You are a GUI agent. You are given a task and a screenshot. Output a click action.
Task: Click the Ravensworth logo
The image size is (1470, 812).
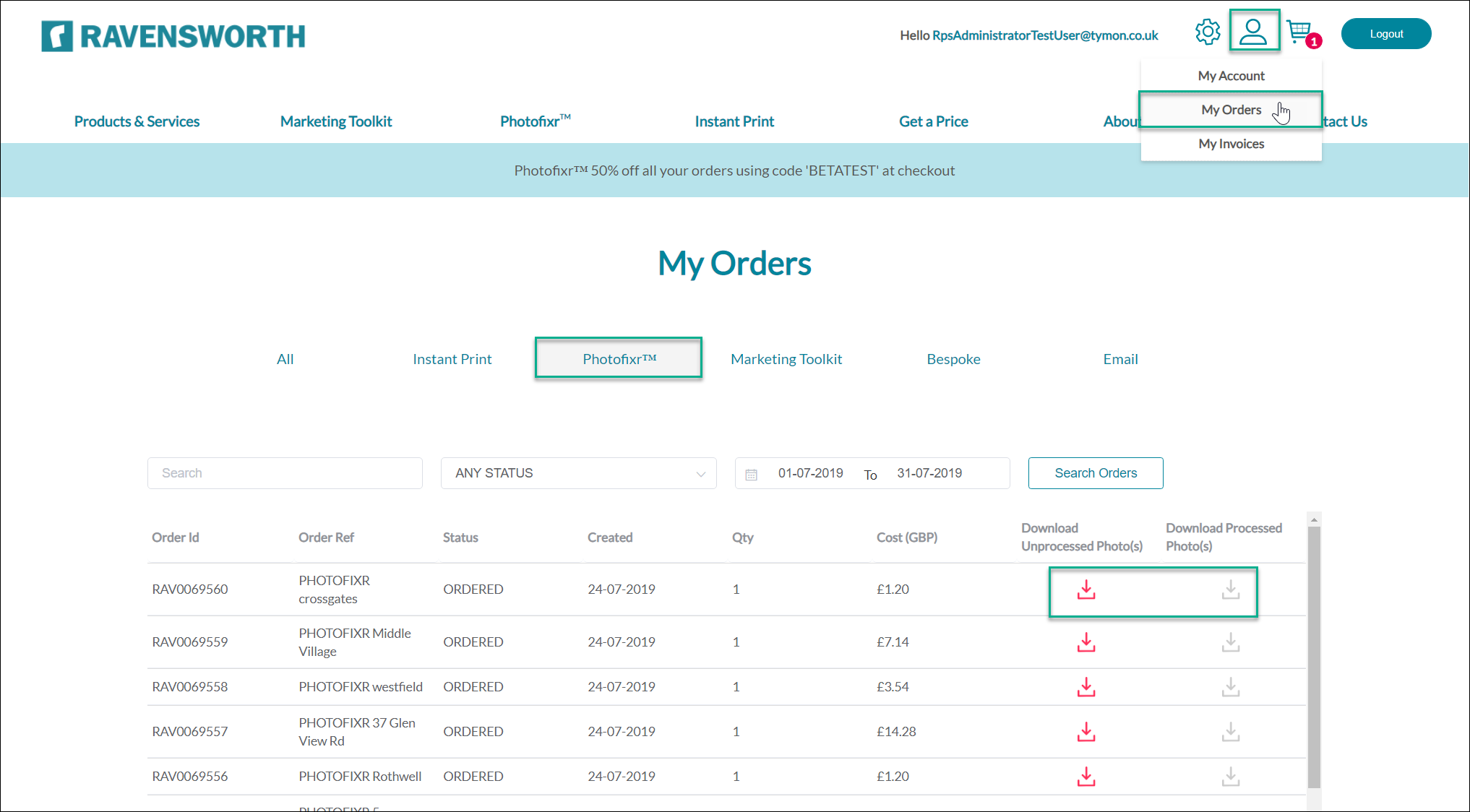173,36
